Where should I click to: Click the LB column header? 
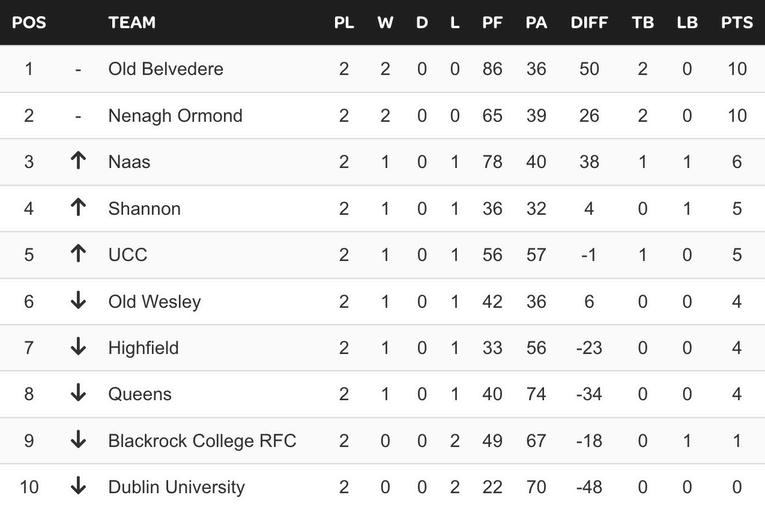pos(687,22)
